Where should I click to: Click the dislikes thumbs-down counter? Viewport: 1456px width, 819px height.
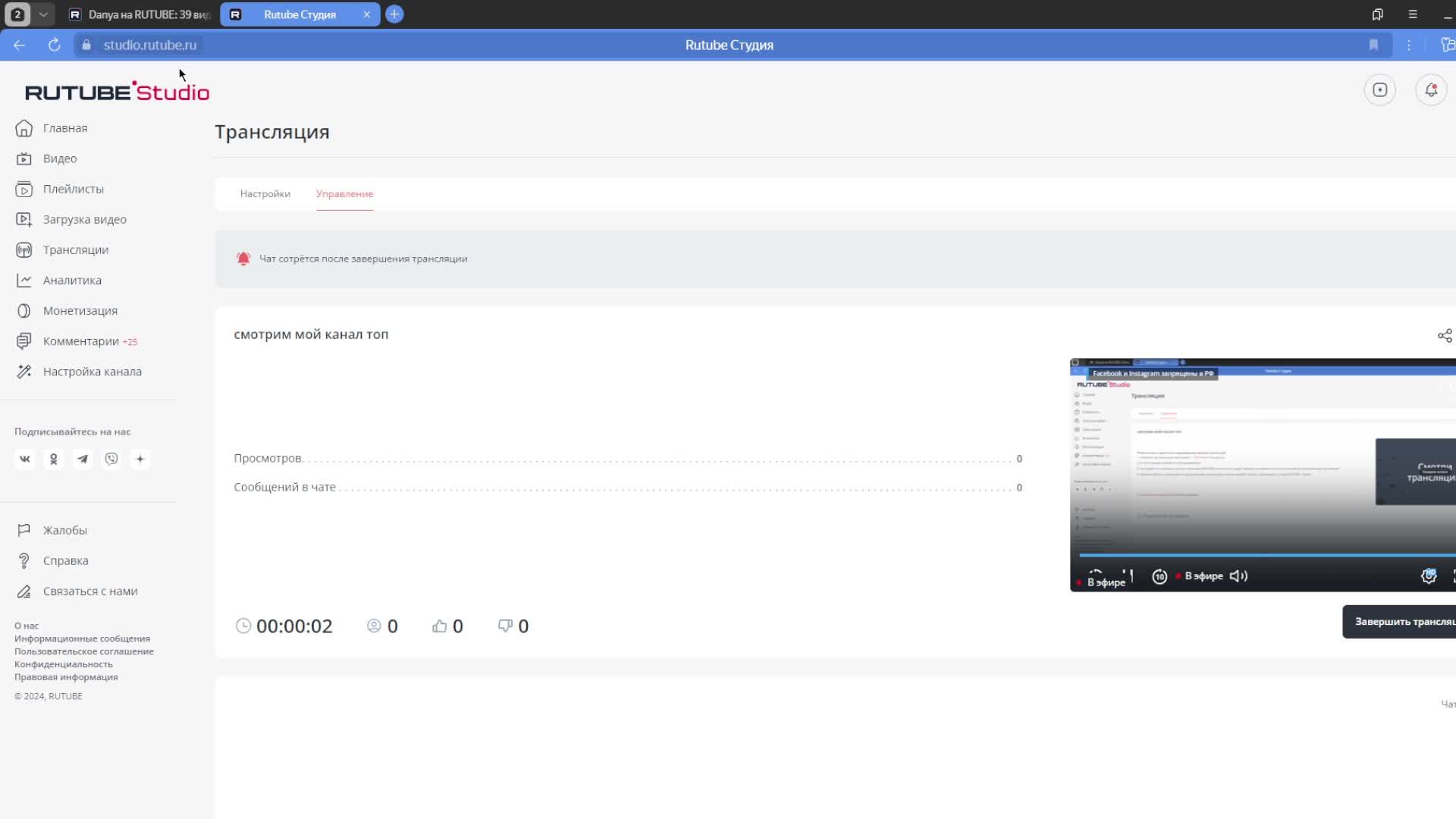coord(513,626)
